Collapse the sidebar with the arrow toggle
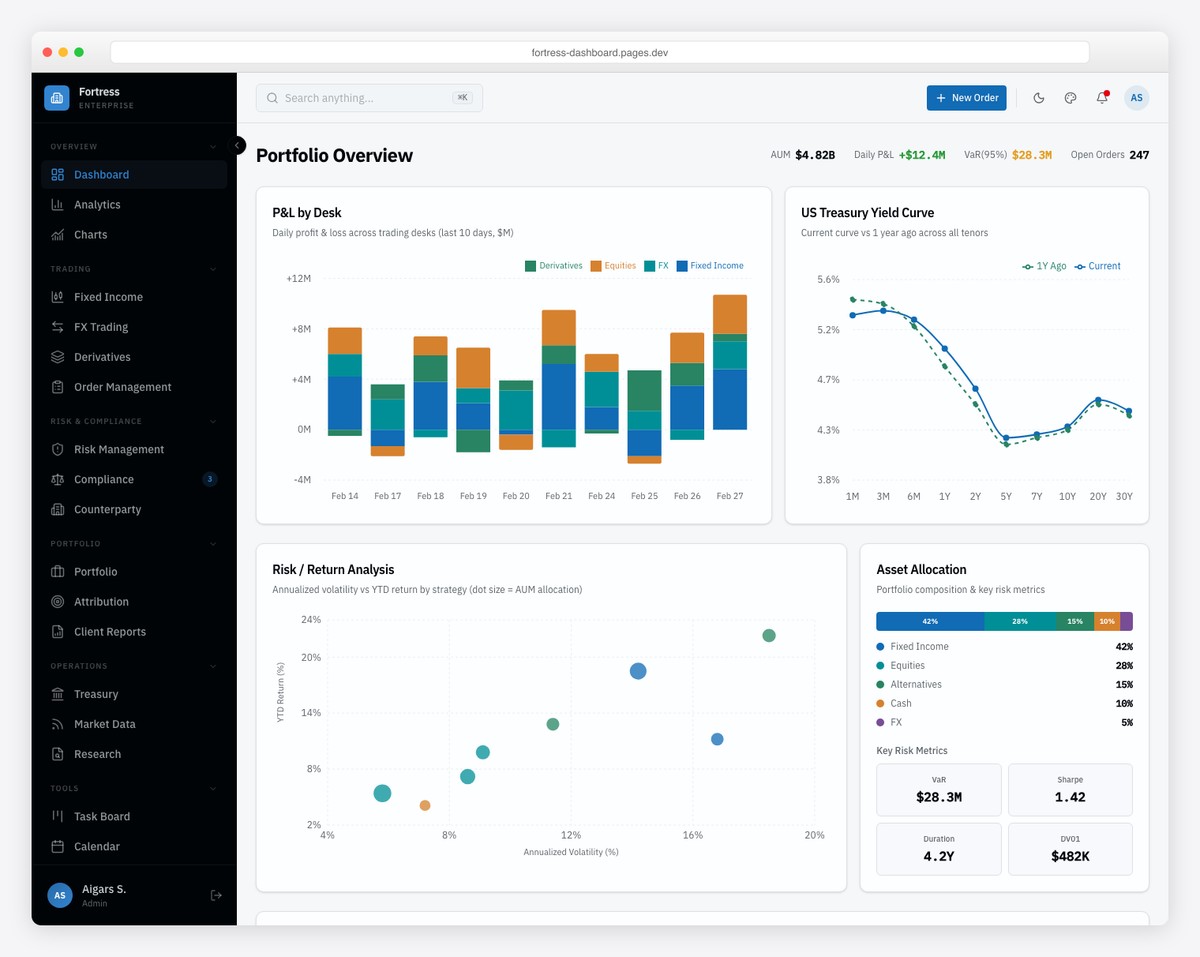The height and width of the screenshot is (957, 1200). (x=237, y=144)
